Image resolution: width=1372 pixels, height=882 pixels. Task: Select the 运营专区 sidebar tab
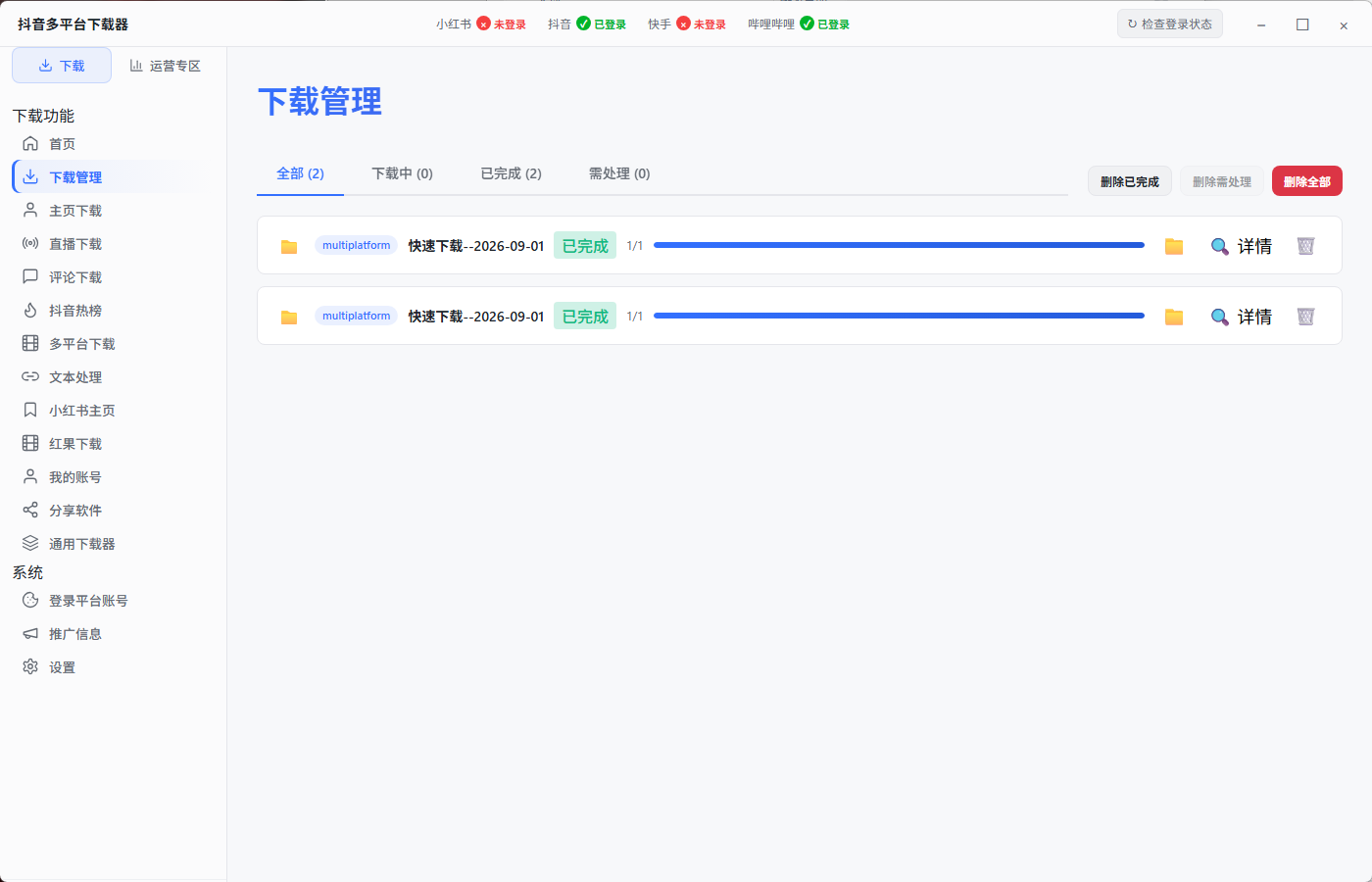(x=166, y=66)
